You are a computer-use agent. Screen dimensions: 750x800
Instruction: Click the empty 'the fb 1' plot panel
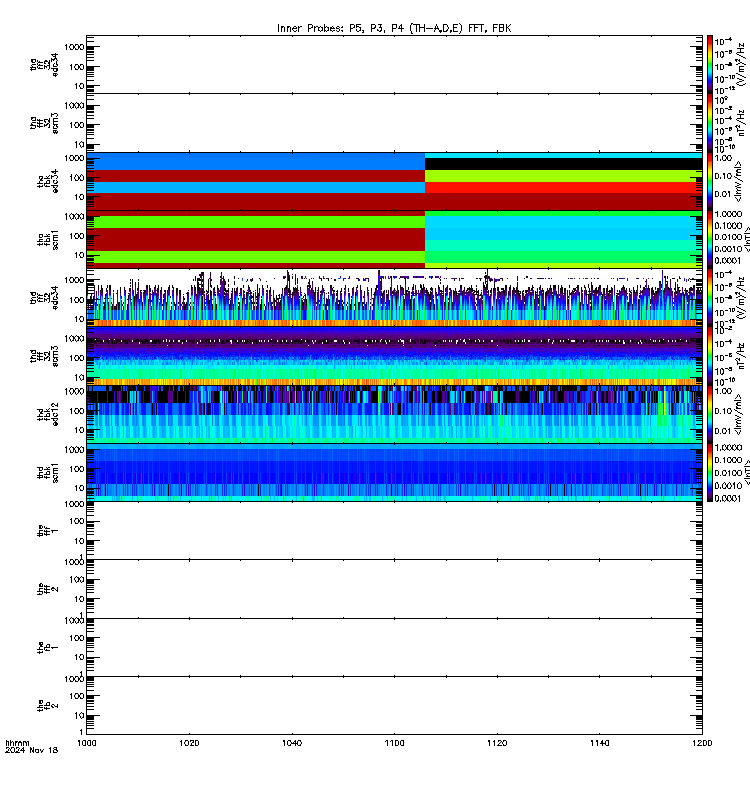(x=394, y=647)
